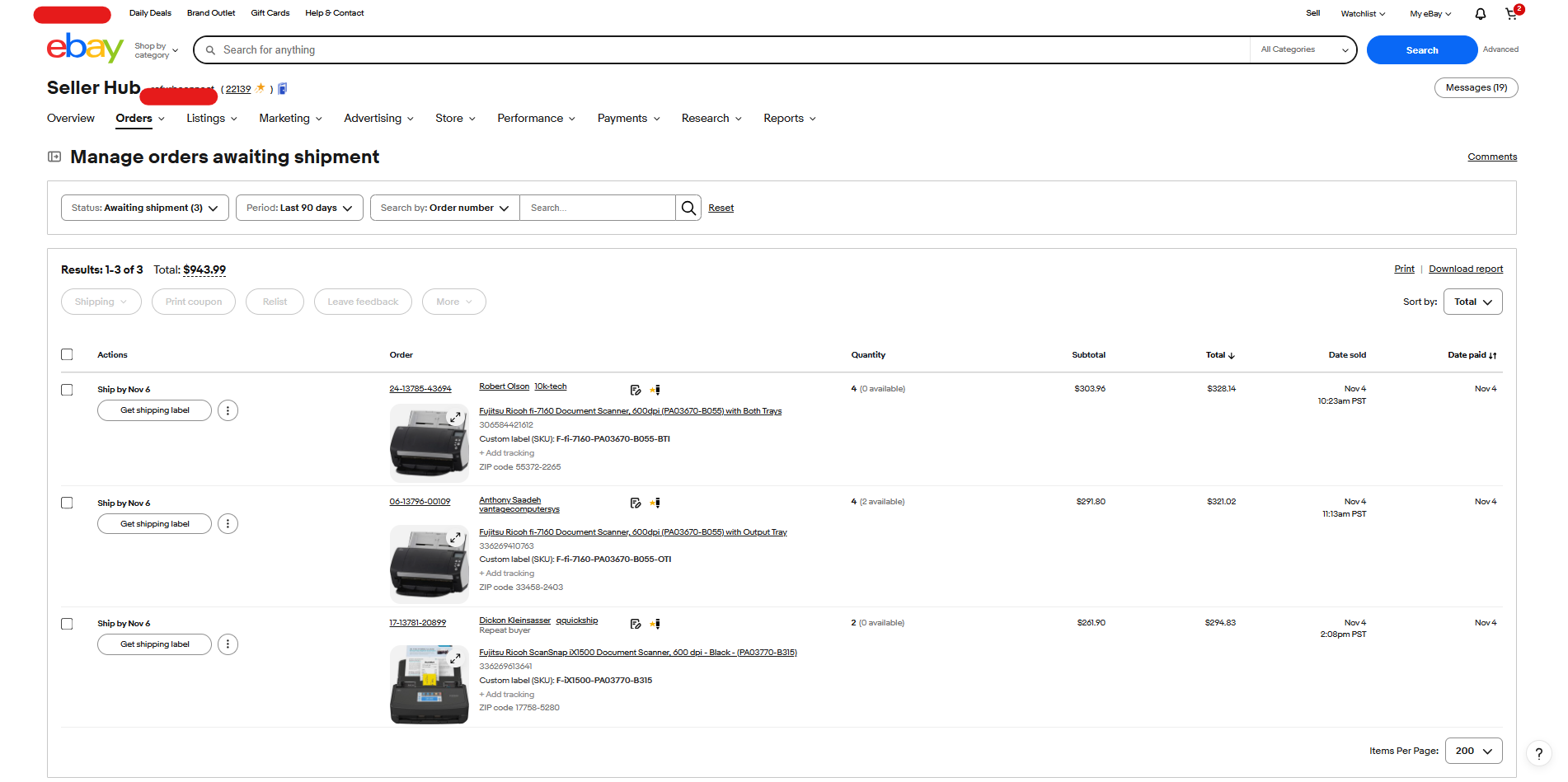Open the notifications bell icon
This screenshot has width=1568, height=782.
tap(1481, 14)
